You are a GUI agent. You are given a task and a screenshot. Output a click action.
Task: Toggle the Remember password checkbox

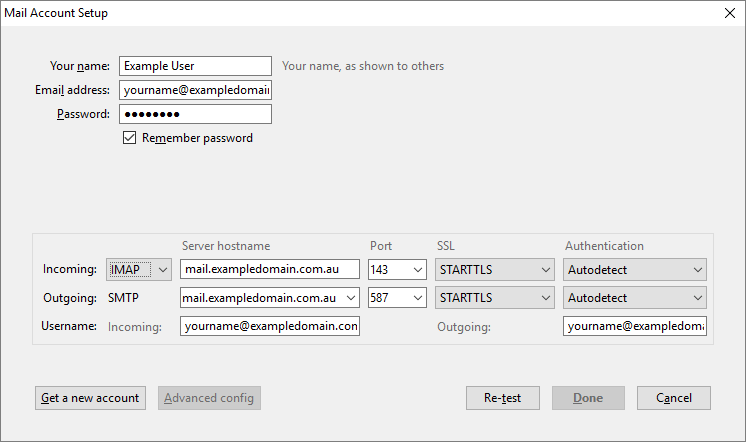pos(129,138)
